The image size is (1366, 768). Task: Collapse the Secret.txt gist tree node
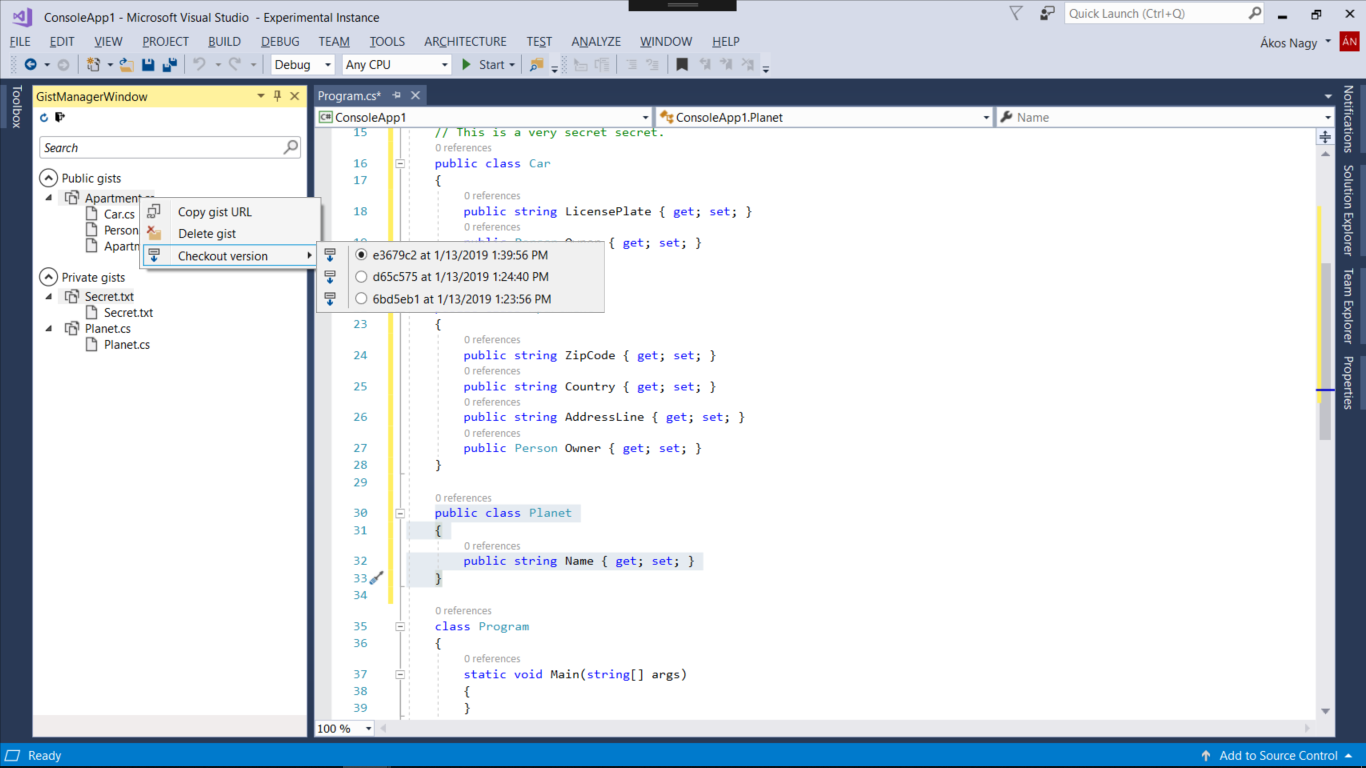pos(49,297)
